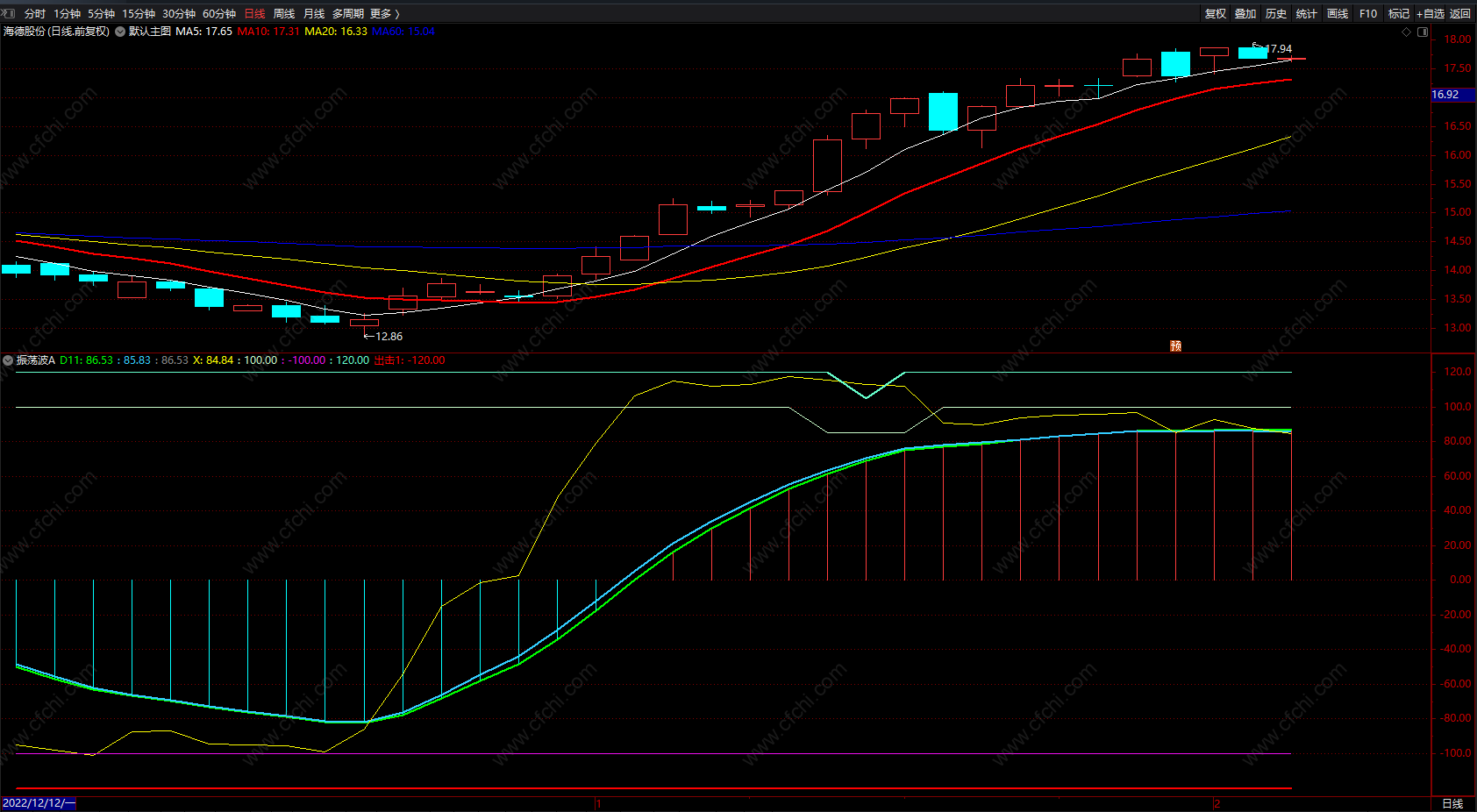This screenshot has width=1477, height=812.
Task: Click the 17.94 high price label
Action: tap(1279, 49)
